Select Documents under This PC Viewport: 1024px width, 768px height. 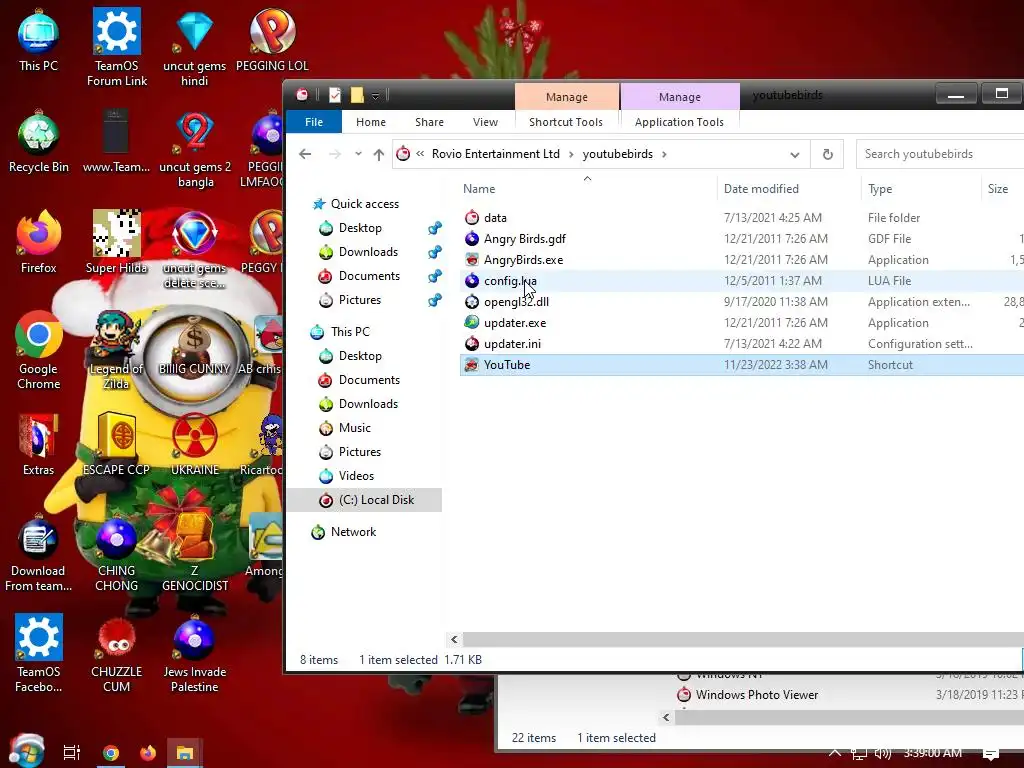click(369, 380)
